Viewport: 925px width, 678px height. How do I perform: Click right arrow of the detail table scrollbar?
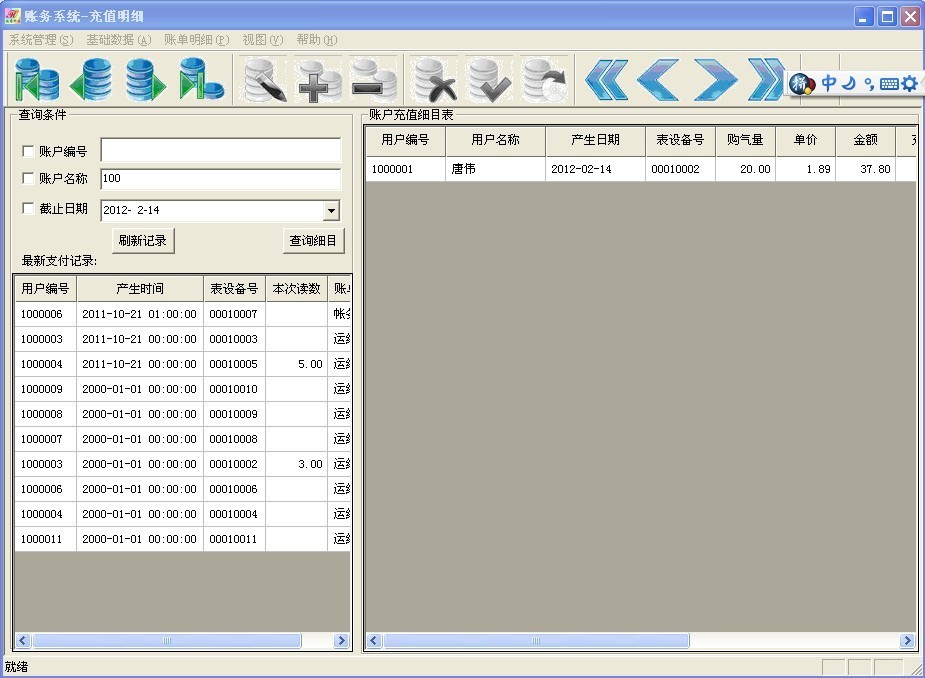coord(907,641)
